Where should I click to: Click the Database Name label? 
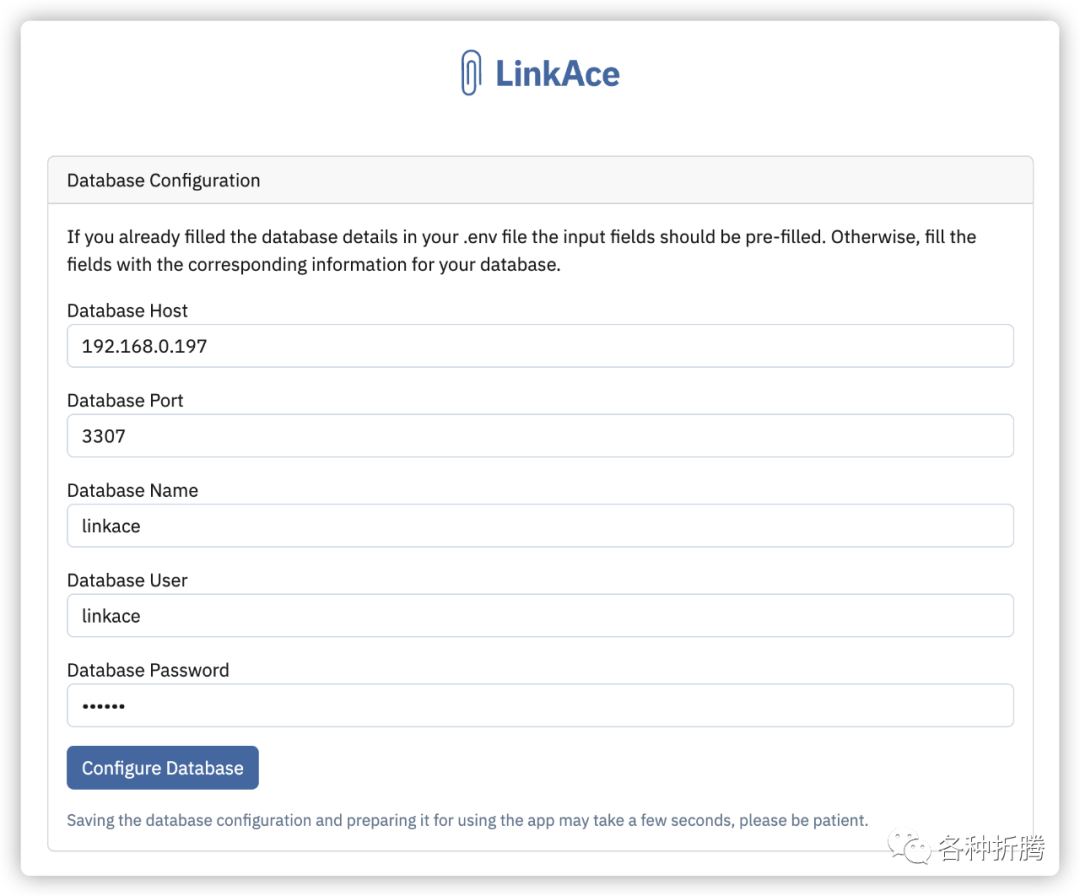click(132, 490)
